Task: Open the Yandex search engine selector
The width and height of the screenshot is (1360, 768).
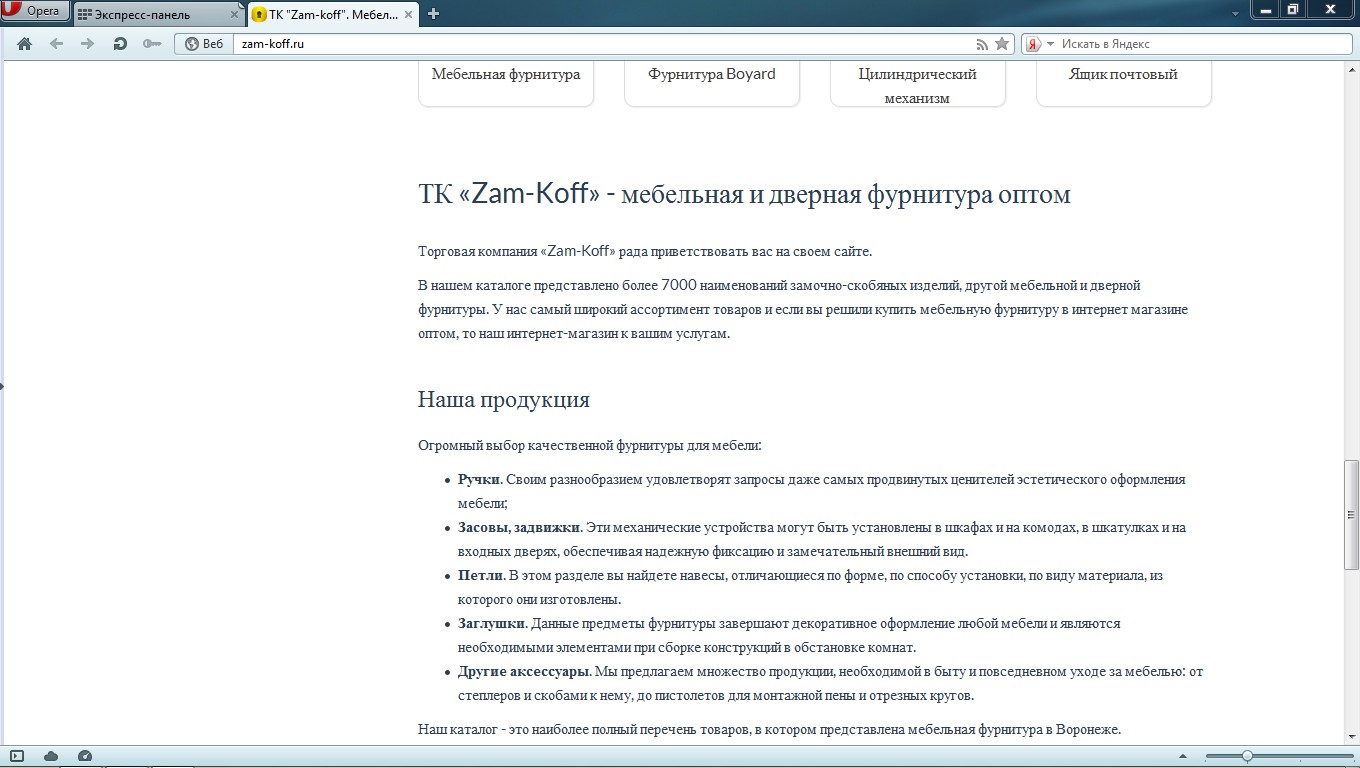Action: click(x=1040, y=44)
